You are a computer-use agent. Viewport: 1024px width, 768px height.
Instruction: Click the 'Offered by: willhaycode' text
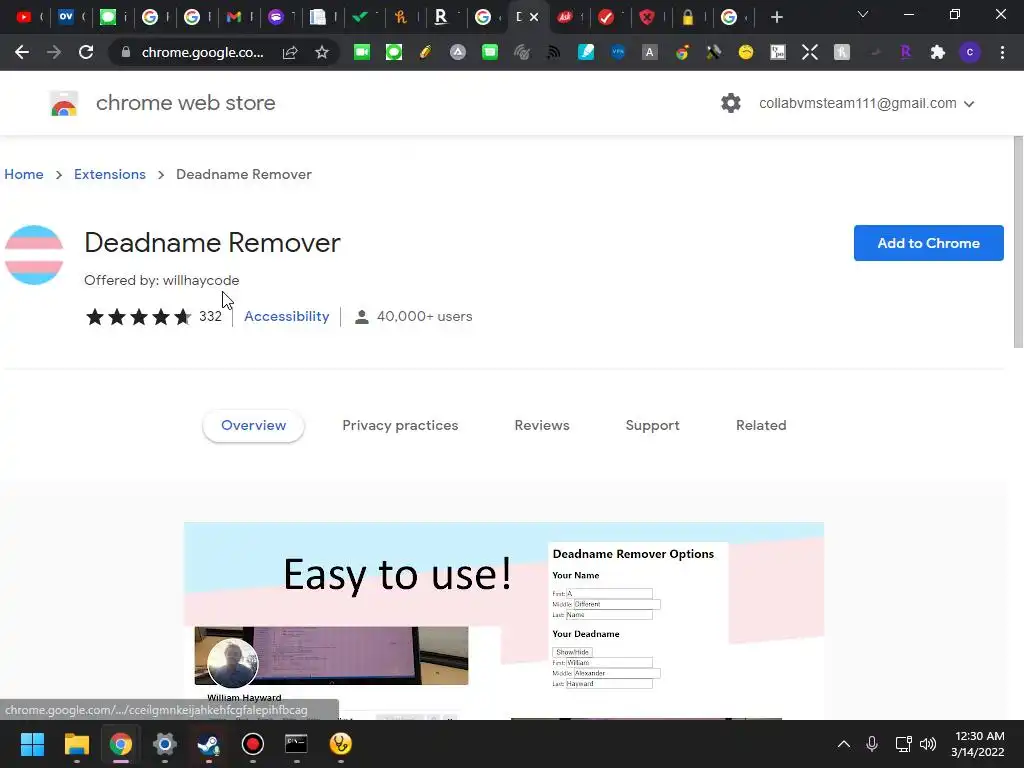pos(161,280)
